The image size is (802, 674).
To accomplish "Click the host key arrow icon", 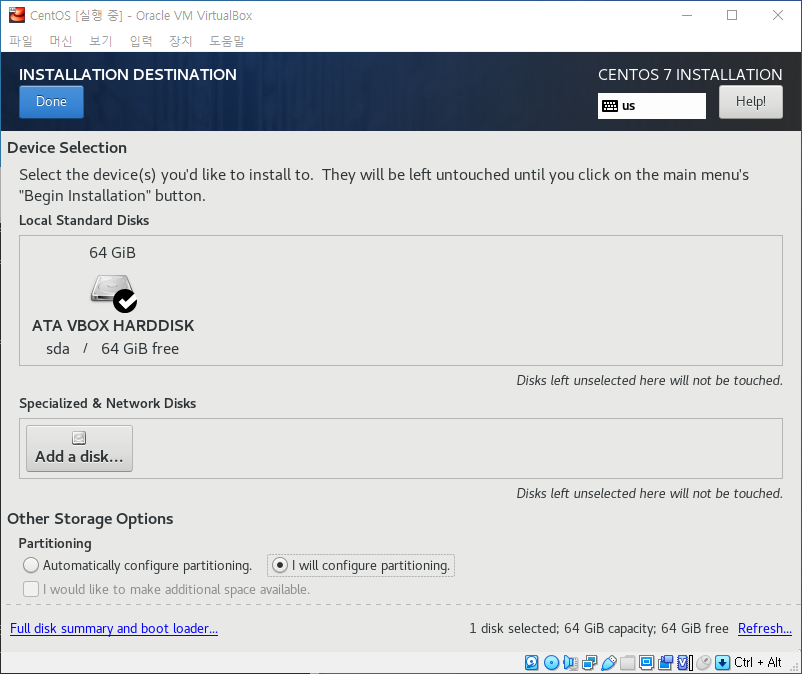I will click(722, 663).
